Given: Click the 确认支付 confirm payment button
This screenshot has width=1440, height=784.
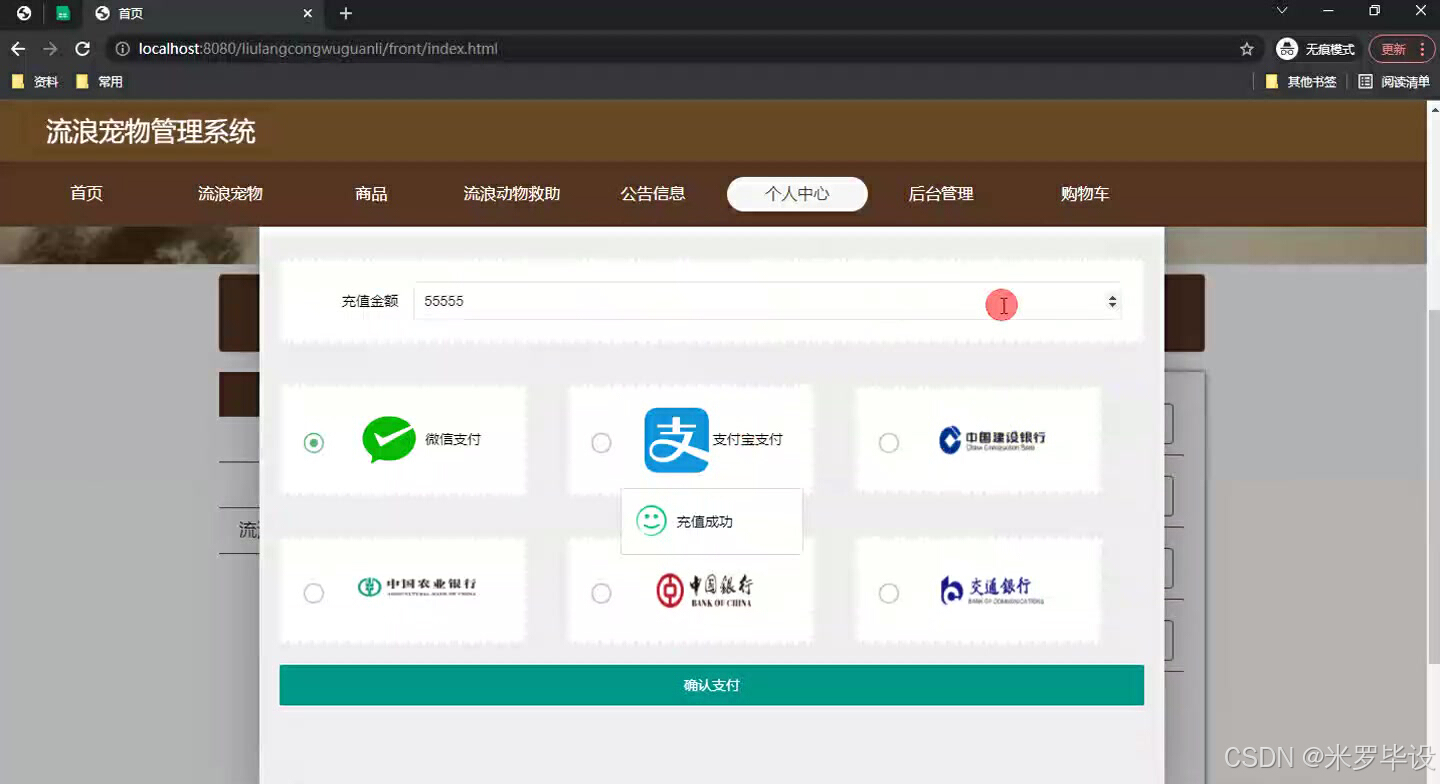Looking at the screenshot, I should (711, 685).
